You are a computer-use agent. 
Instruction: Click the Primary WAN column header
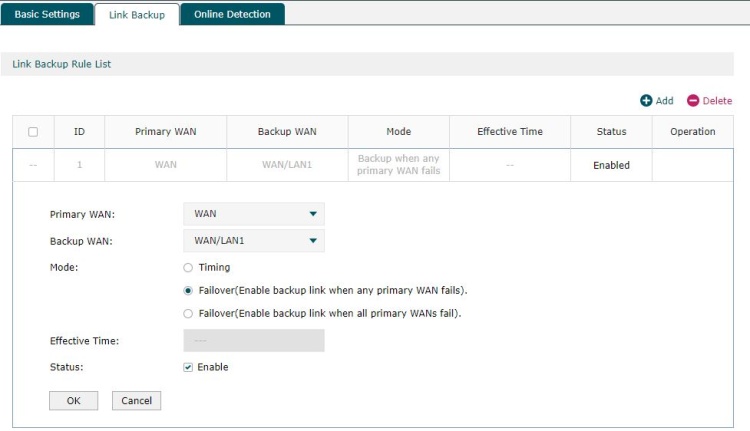tap(165, 132)
